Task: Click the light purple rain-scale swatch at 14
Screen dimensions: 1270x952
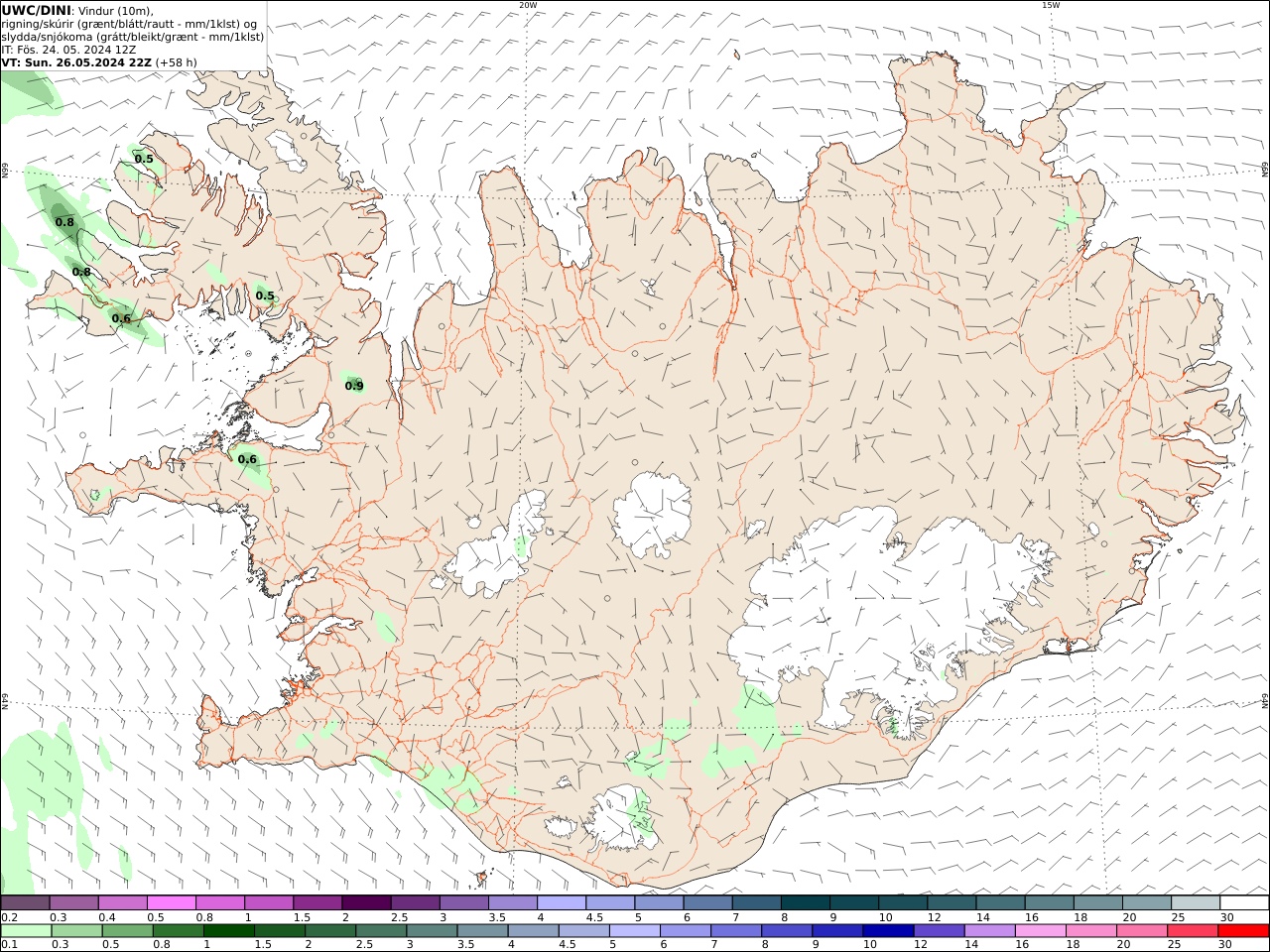Action: (x=989, y=931)
